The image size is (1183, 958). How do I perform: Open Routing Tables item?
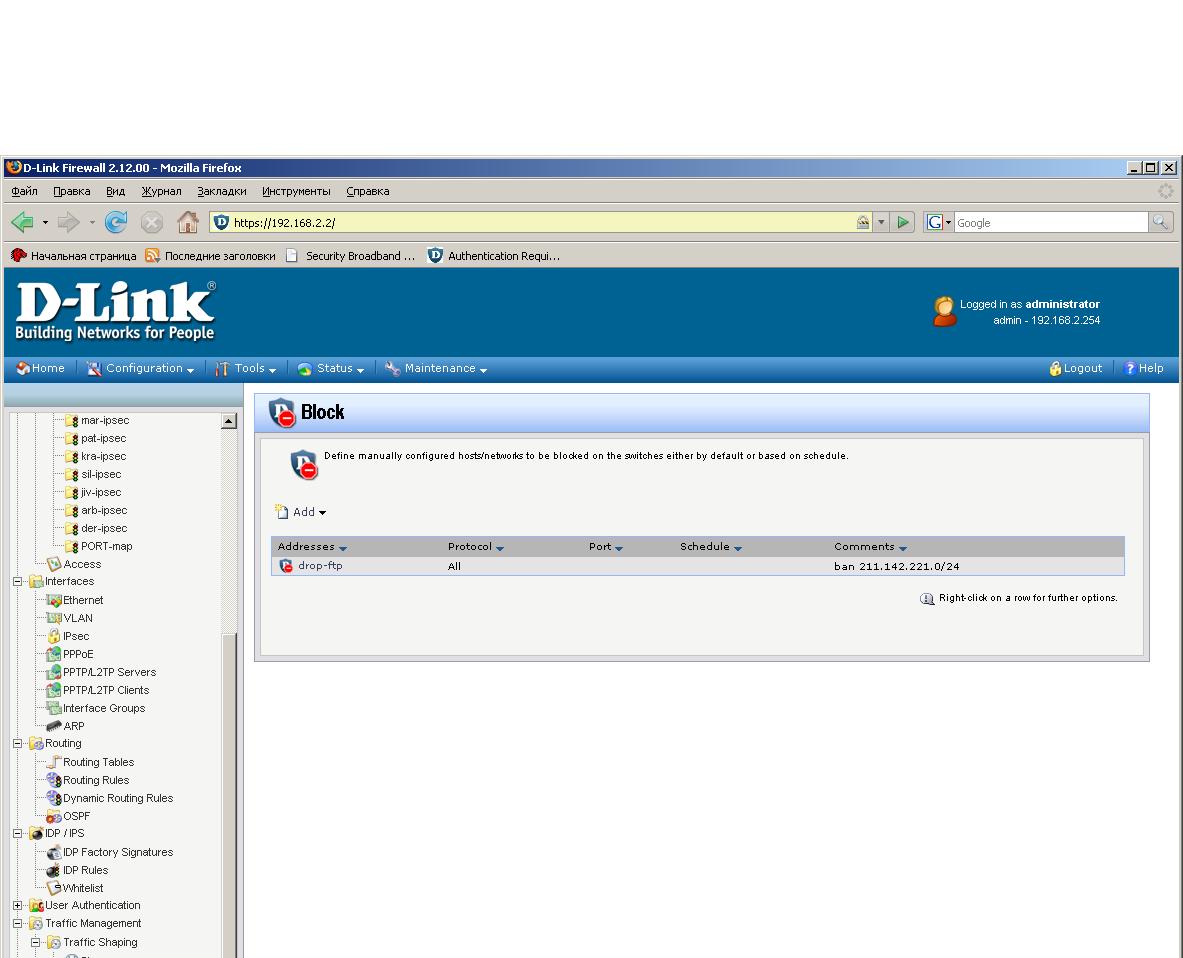tap(98, 763)
